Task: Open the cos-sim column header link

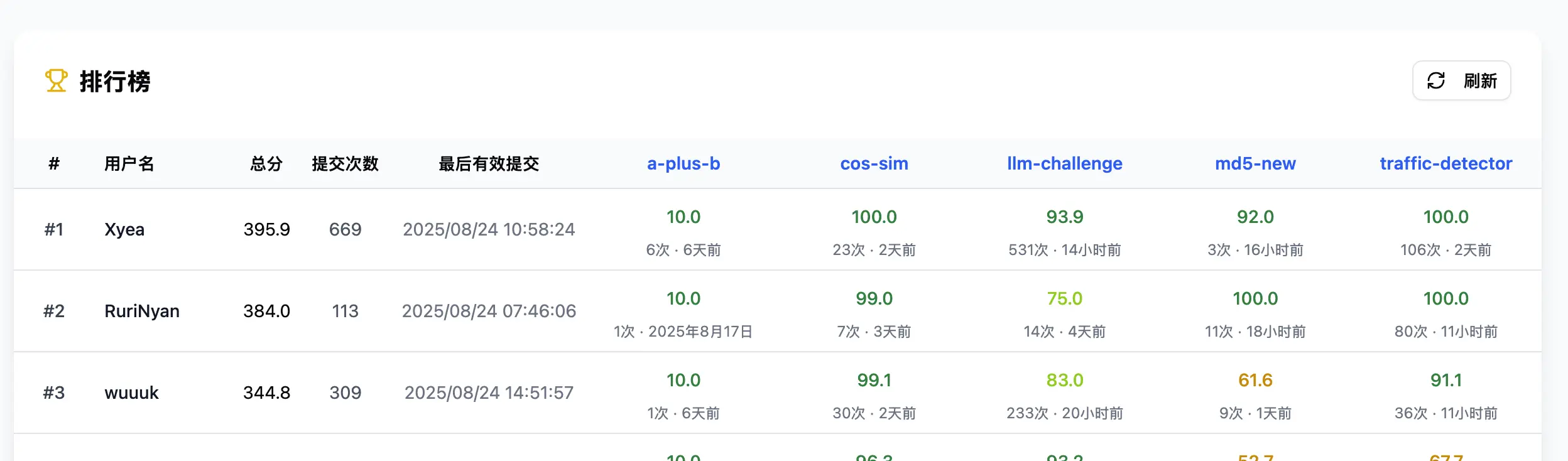Action: click(874, 164)
